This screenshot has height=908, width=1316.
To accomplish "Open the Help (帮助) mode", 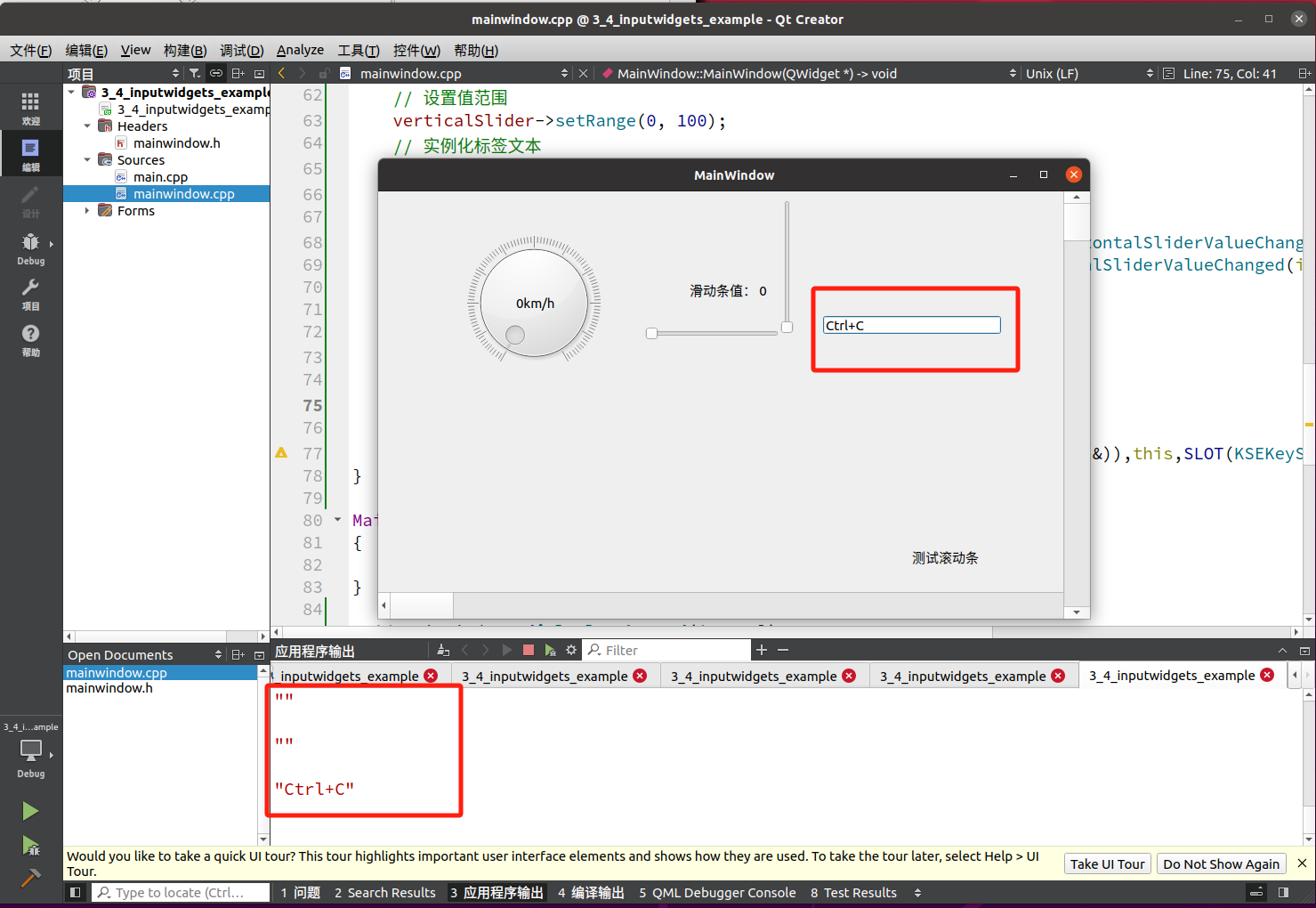I will pyautogui.click(x=30, y=340).
